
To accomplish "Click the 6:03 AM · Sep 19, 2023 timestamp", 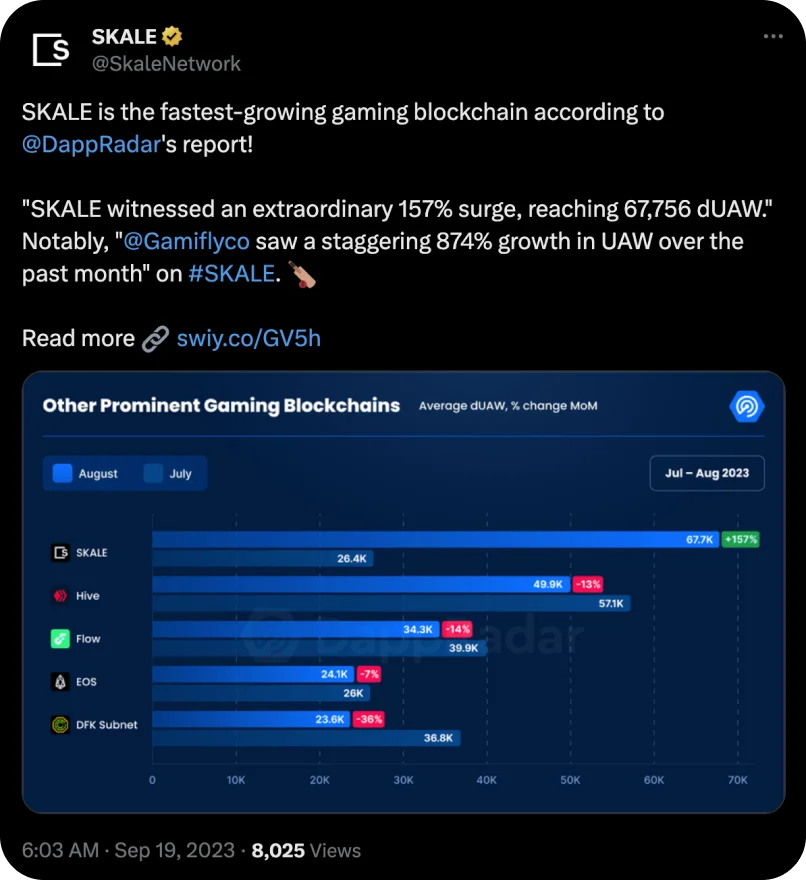I will pyautogui.click(x=128, y=850).
